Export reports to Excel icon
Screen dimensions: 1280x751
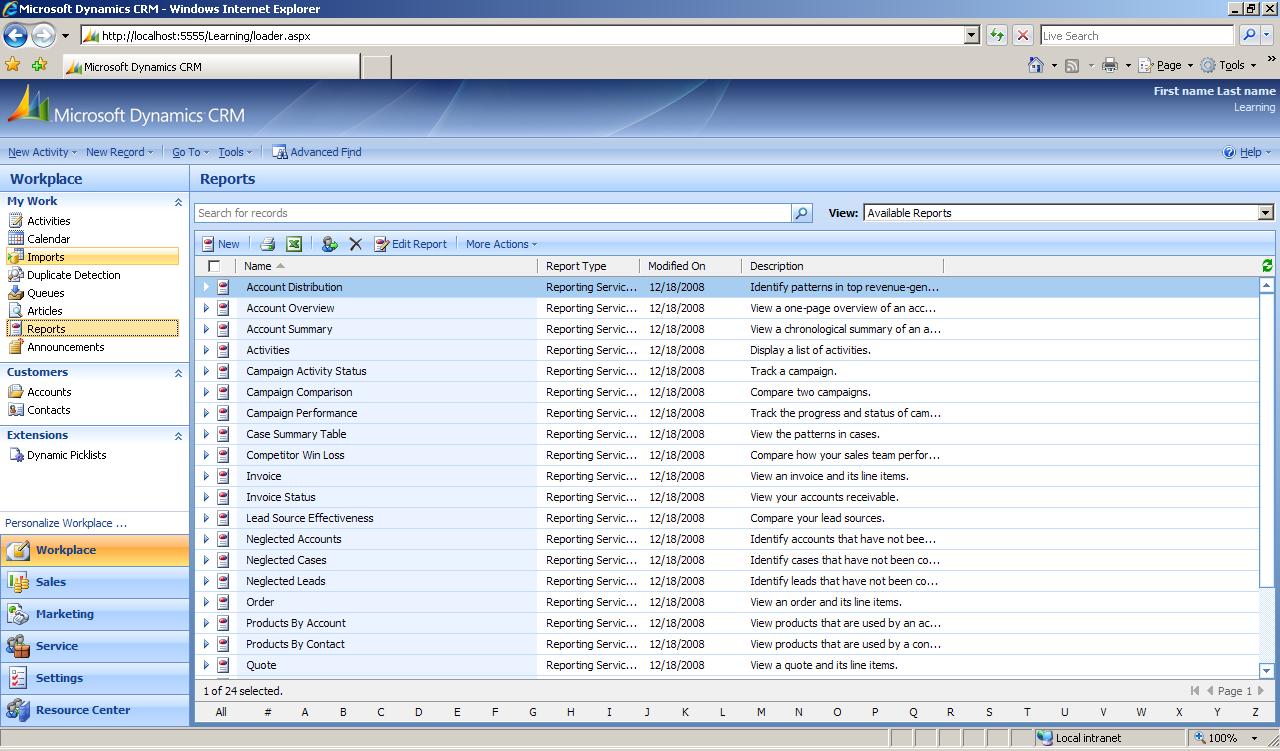click(x=294, y=244)
